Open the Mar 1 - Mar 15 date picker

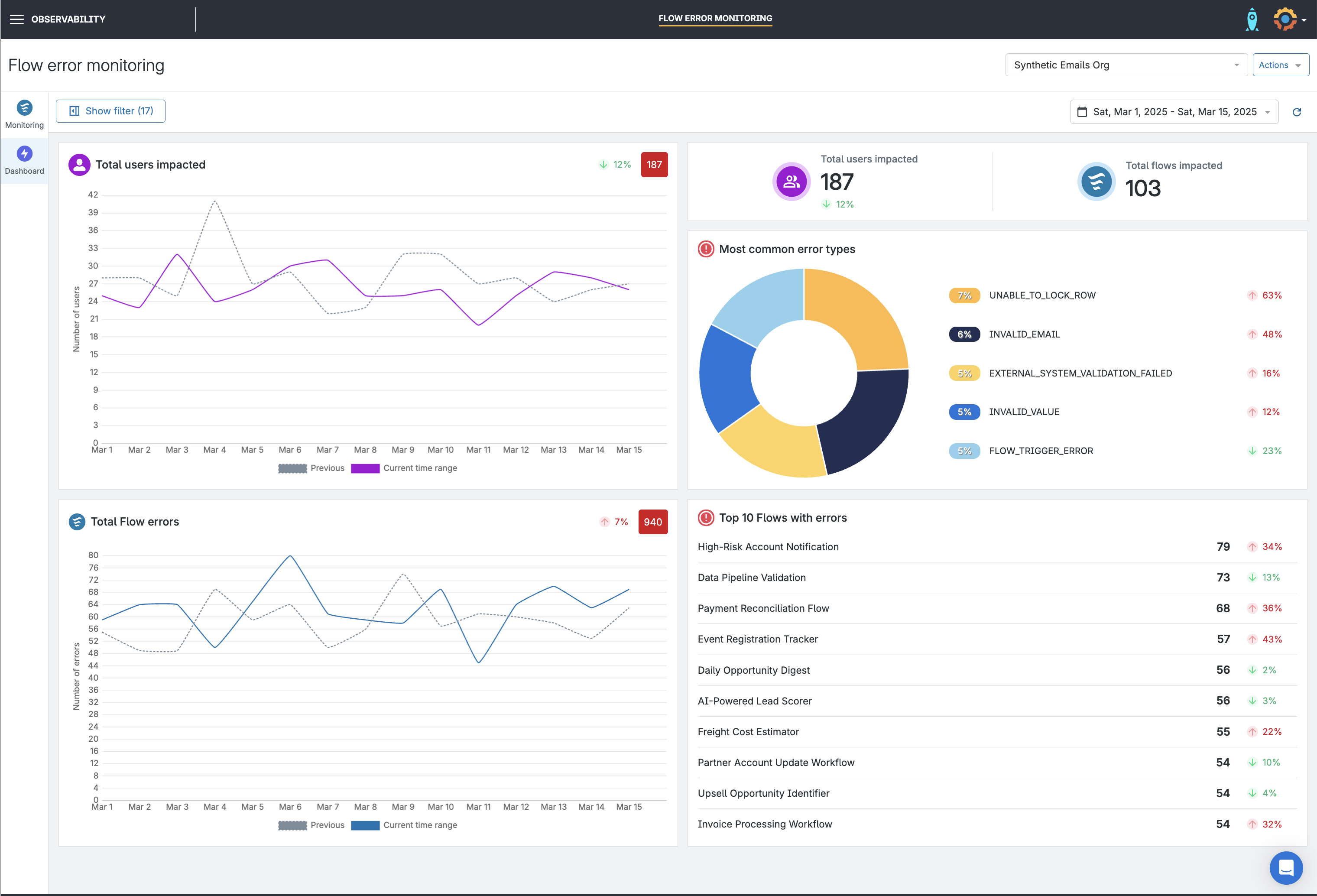click(1174, 112)
